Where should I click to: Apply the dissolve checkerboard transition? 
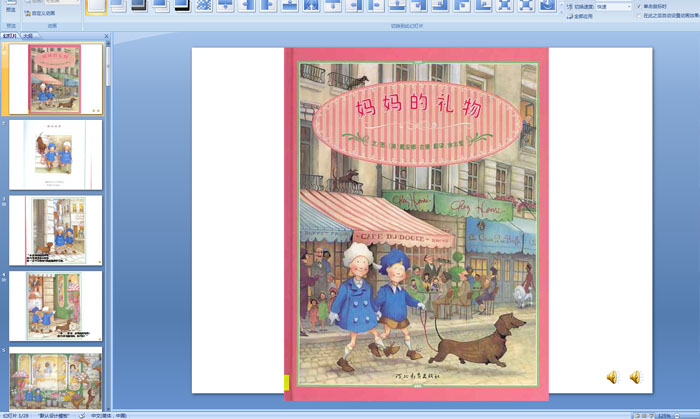point(204,6)
